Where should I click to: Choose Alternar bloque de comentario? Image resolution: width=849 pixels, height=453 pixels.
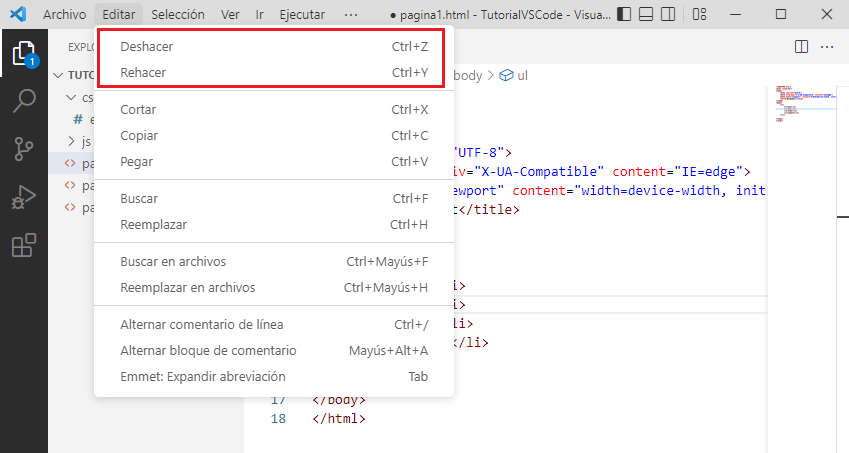click(x=274, y=351)
